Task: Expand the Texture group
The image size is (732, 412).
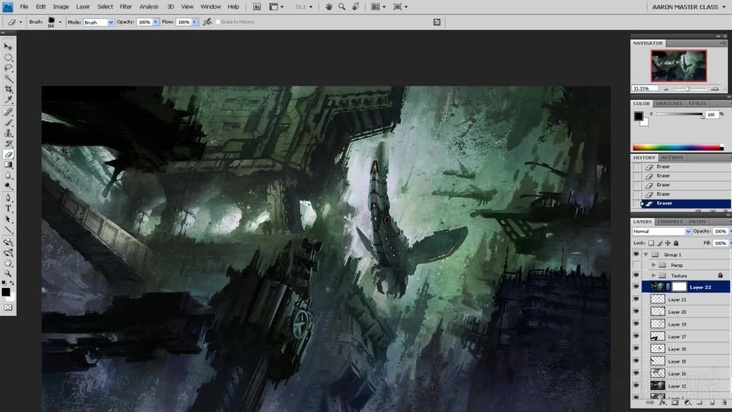Action: point(654,276)
